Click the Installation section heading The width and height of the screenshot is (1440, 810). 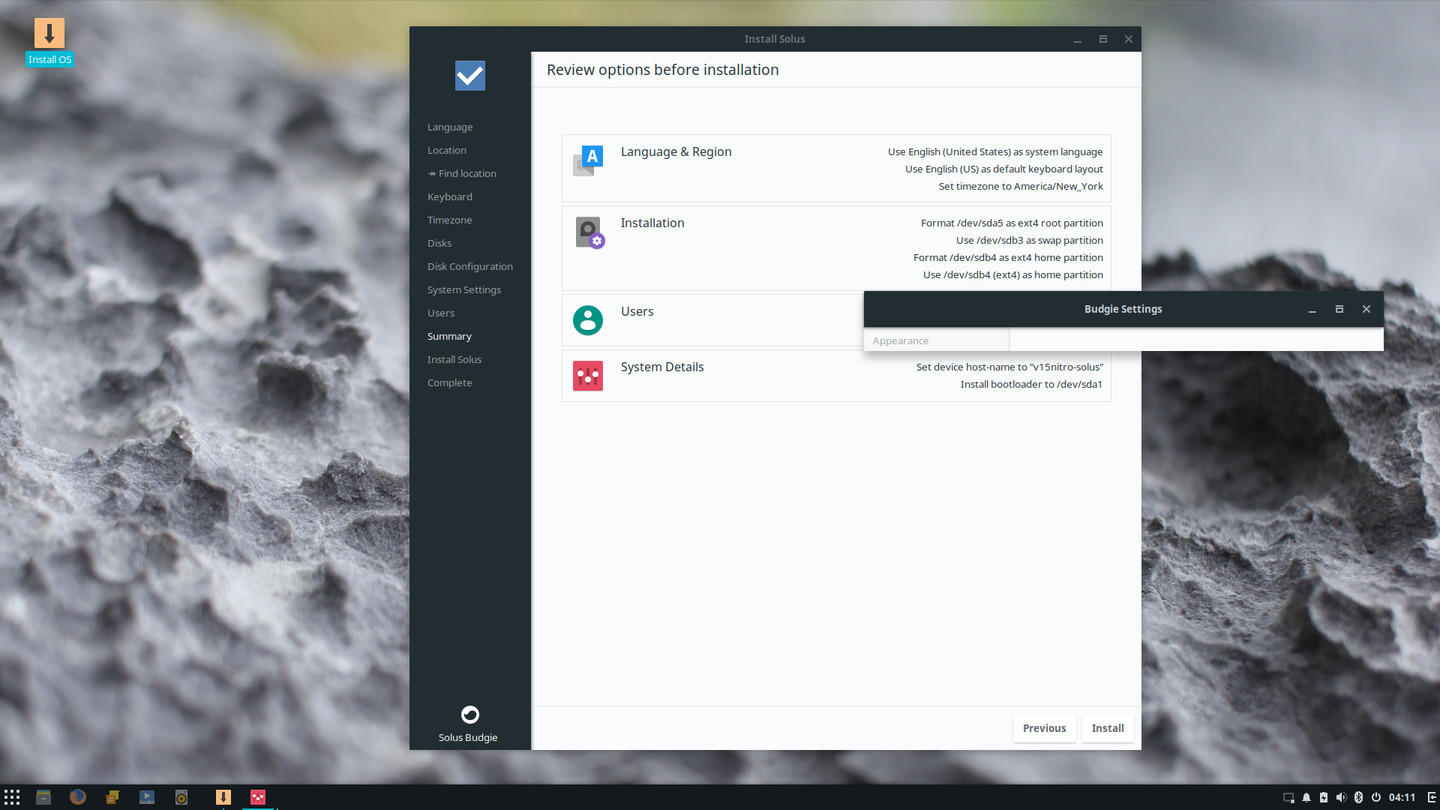click(652, 223)
